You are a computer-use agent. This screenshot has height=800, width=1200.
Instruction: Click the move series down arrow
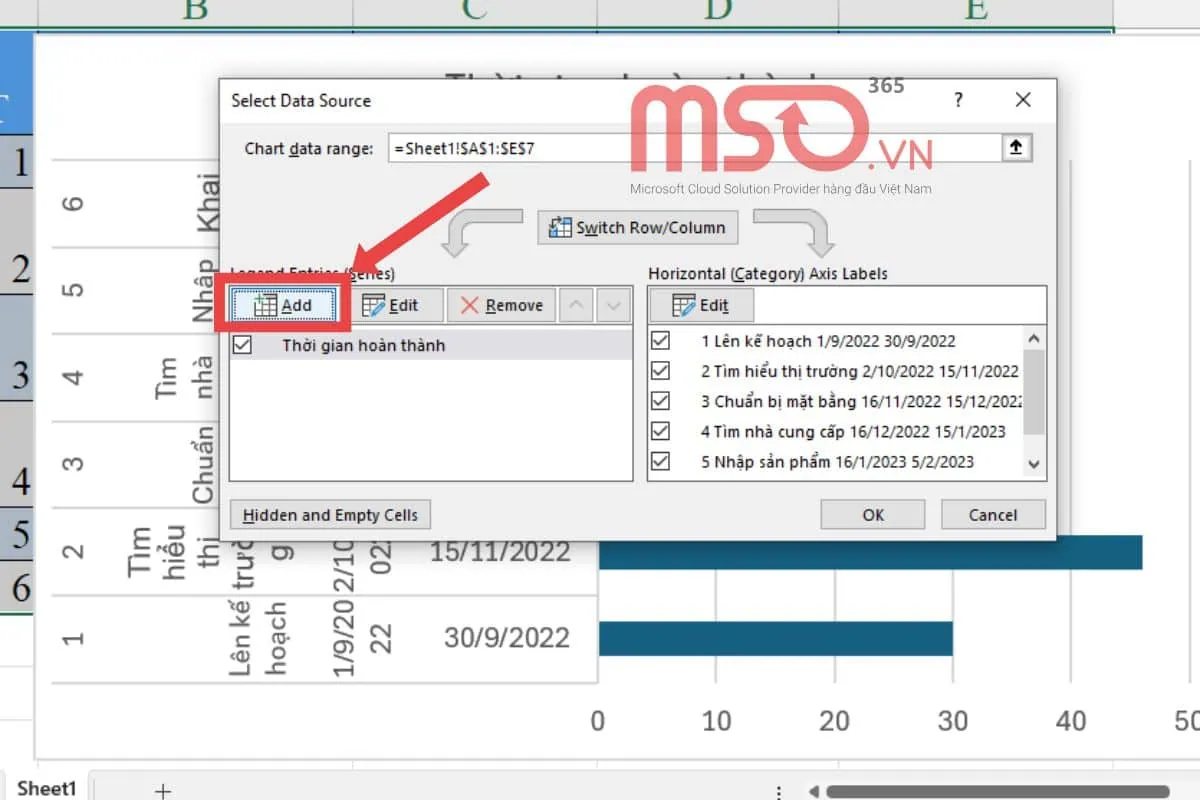click(611, 305)
